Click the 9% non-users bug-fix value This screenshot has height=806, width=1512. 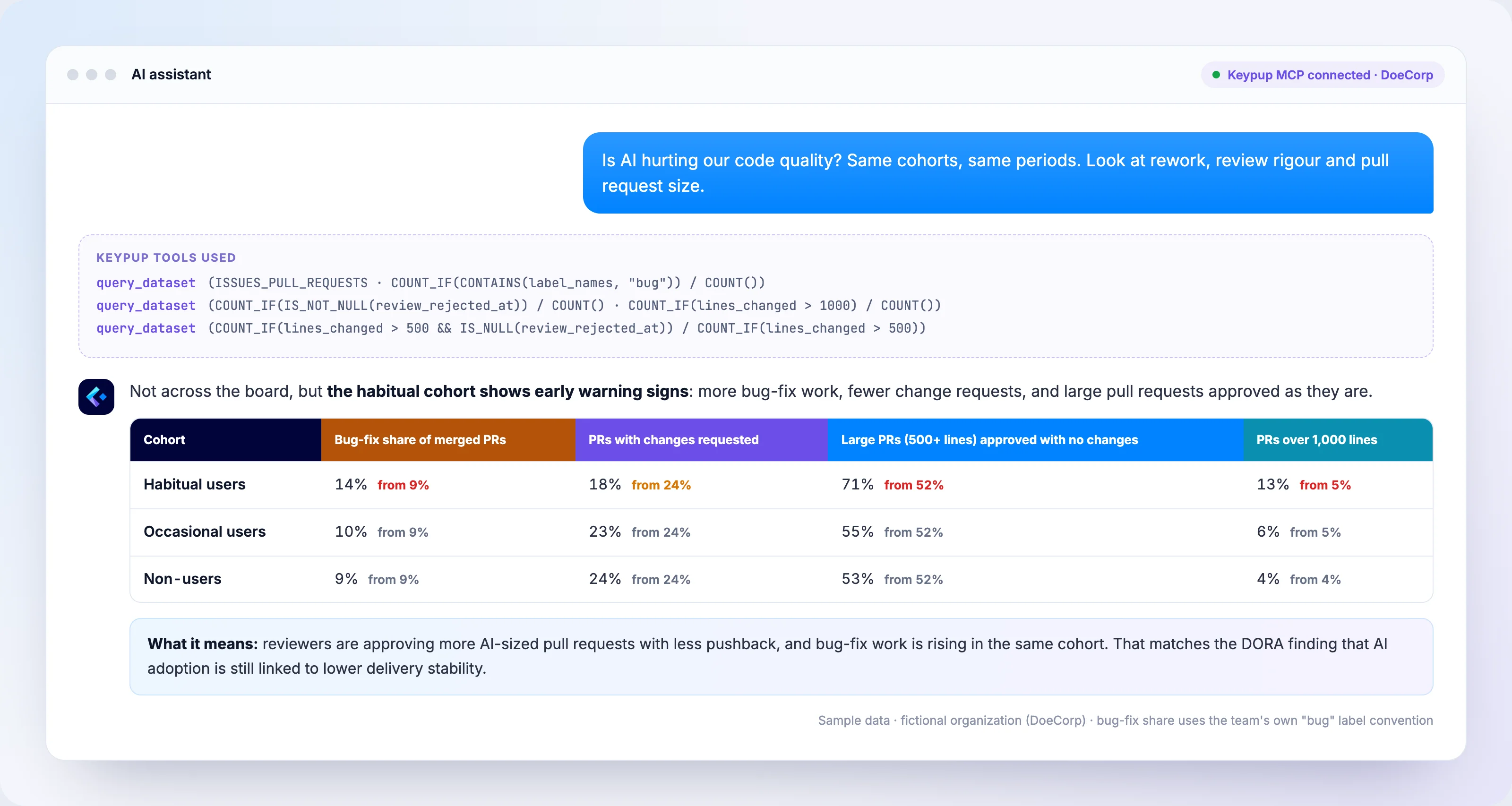pyautogui.click(x=346, y=579)
